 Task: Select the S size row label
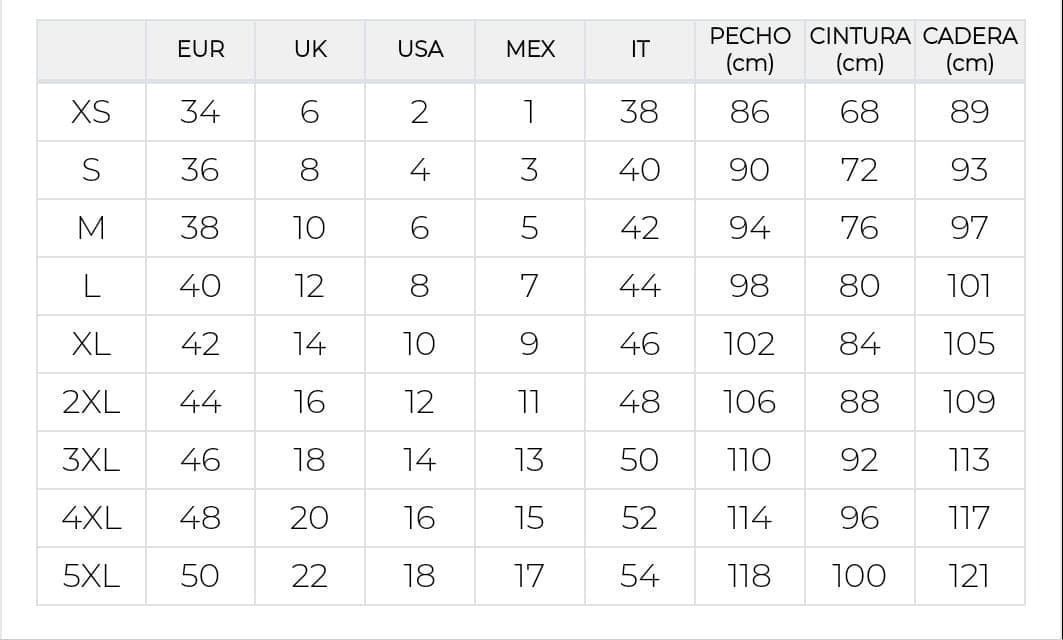tap(91, 170)
